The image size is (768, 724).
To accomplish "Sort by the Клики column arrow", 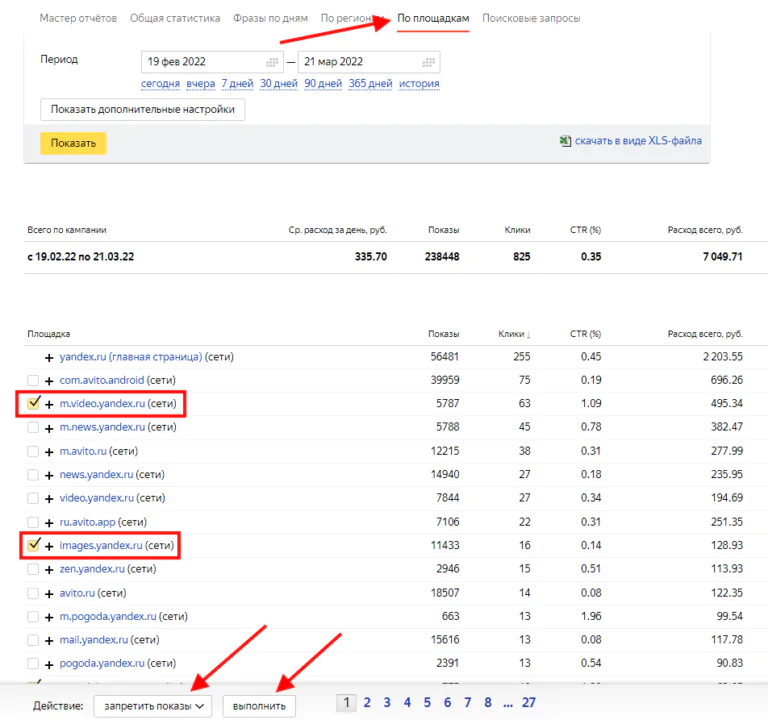I will click(x=528, y=335).
